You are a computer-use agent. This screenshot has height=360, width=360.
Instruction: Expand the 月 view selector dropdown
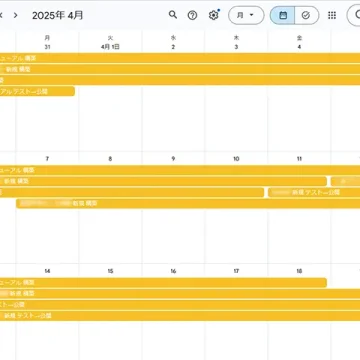[x=246, y=15]
